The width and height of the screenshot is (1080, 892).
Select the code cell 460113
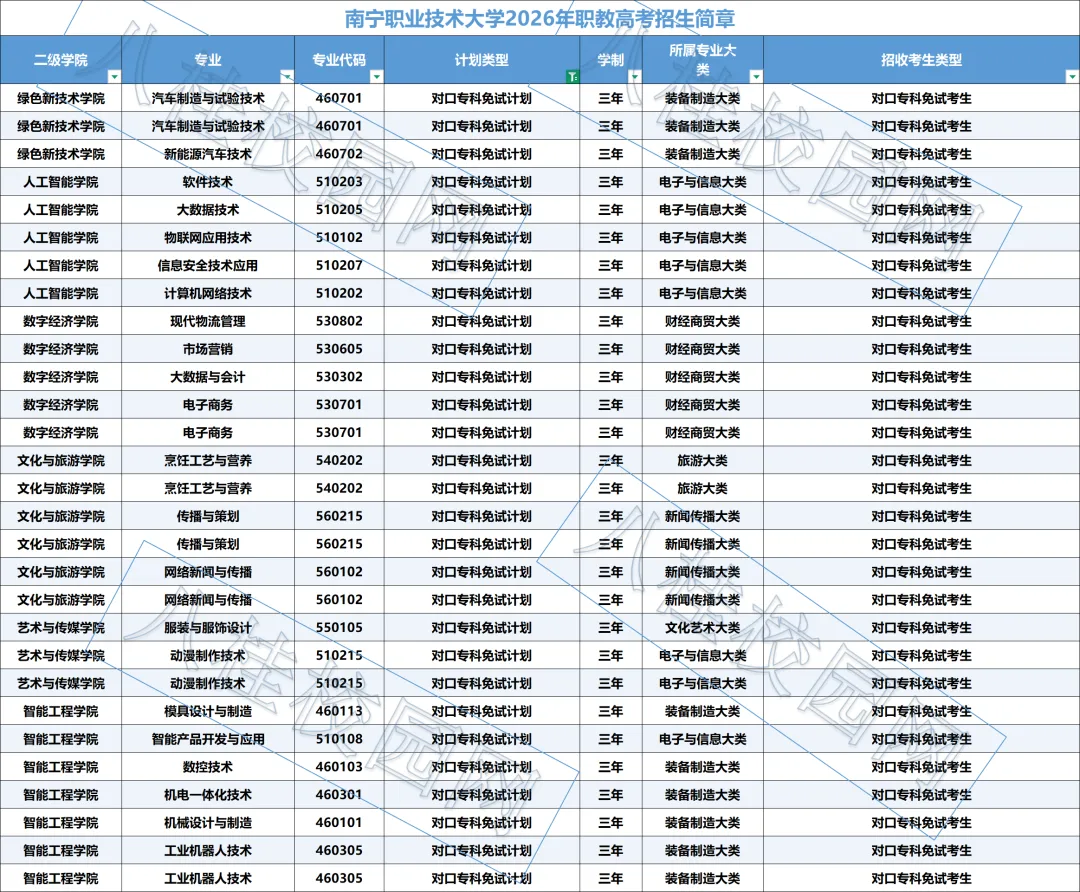(x=339, y=712)
